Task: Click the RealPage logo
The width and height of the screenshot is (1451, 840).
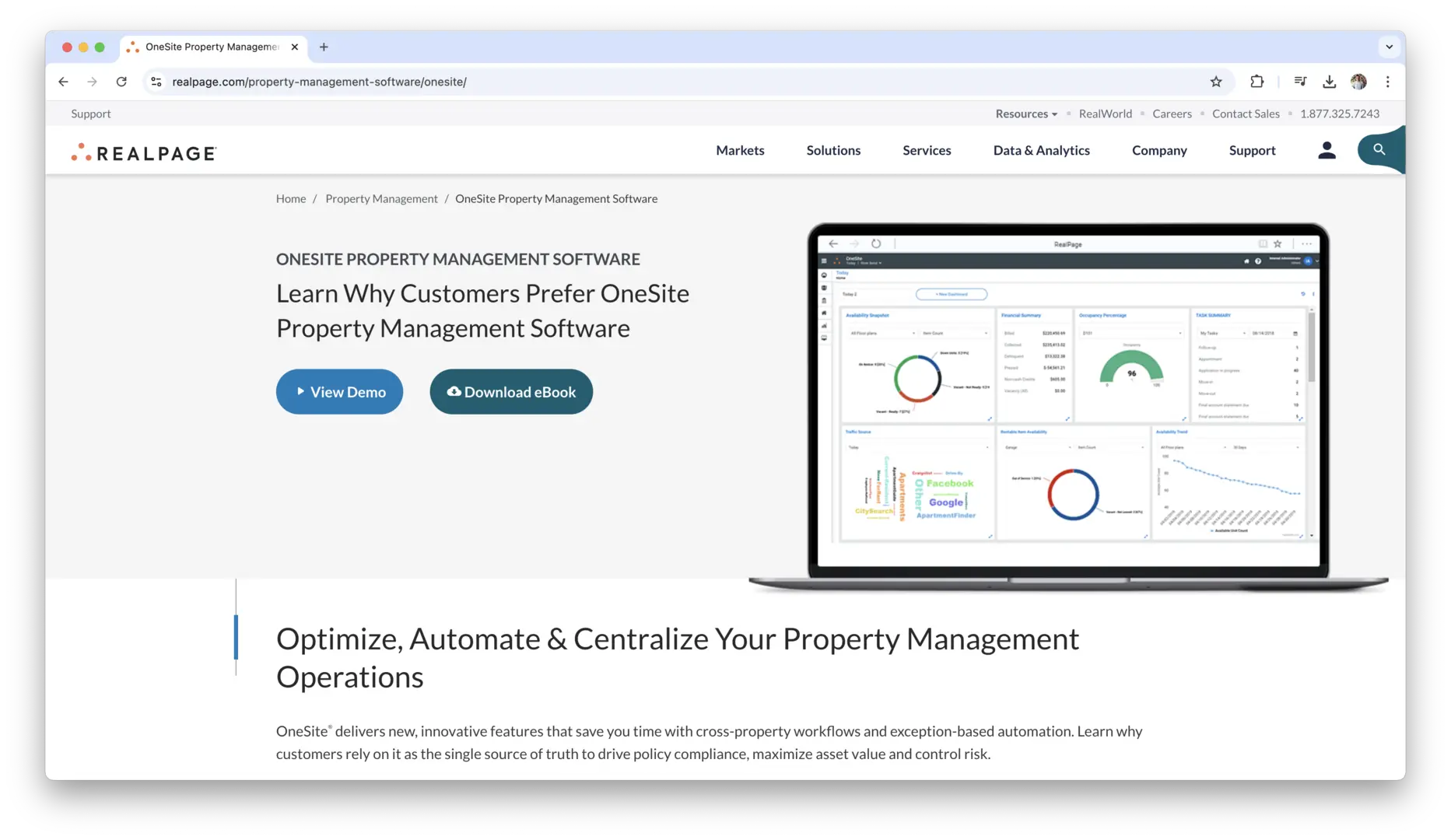Action: click(x=144, y=152)
